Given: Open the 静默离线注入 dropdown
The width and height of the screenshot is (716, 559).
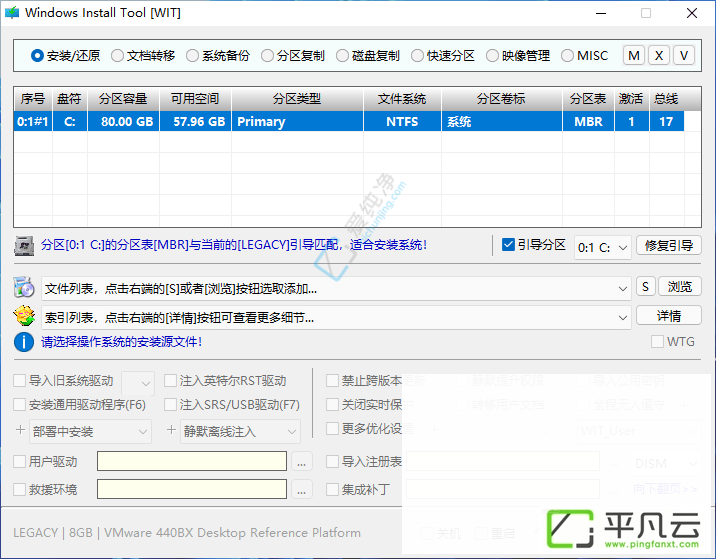Looking at the screenshot, I should [241, 432].
